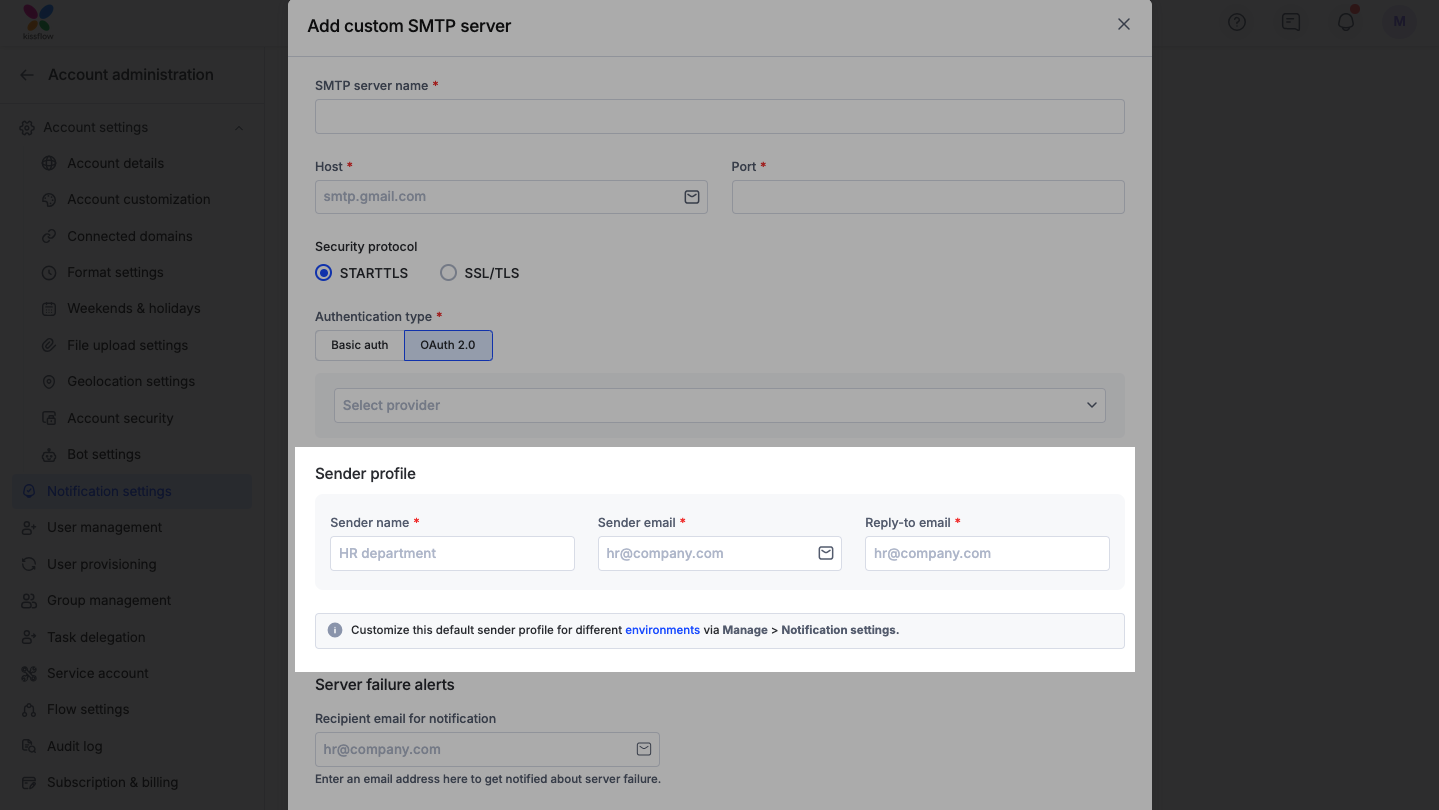This screenshot has height=810, width=1439.
Task: Choose OAuth 2.0 authentication type
Action: click(448, 345)
